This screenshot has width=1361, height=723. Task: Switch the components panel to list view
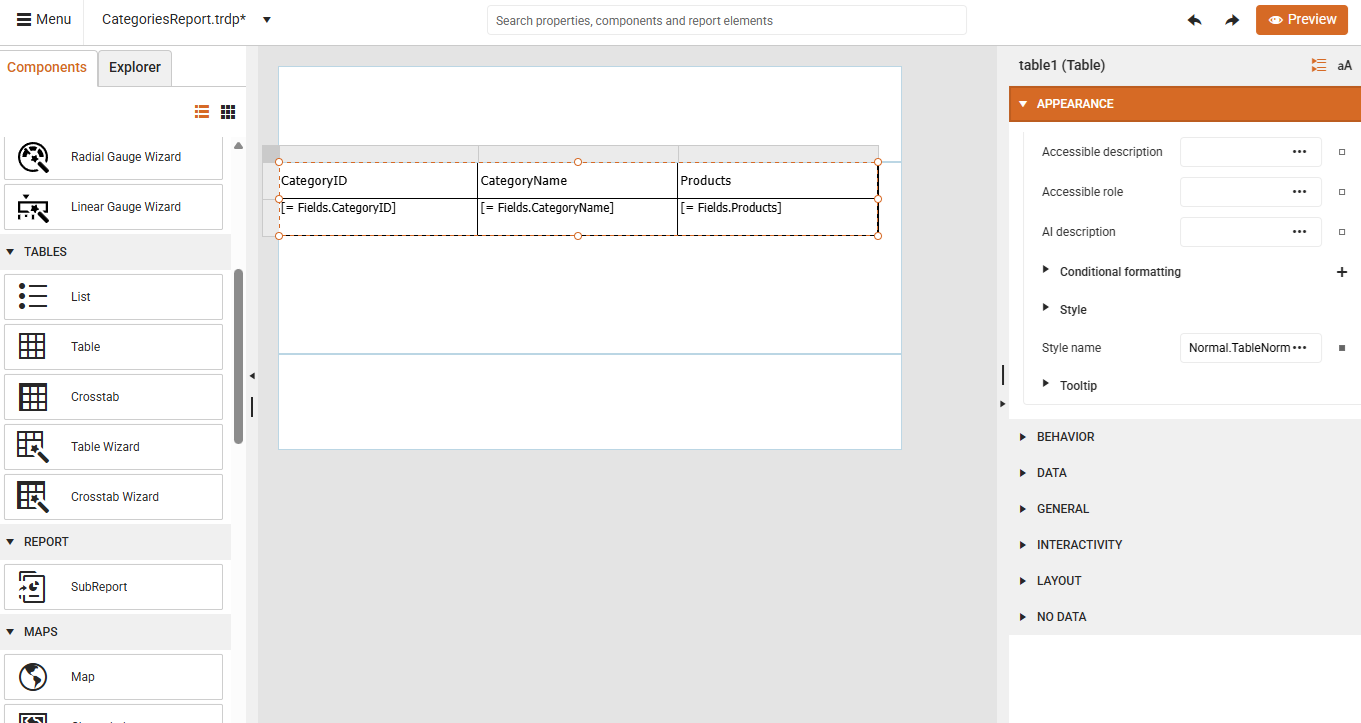tap(201, 111)
